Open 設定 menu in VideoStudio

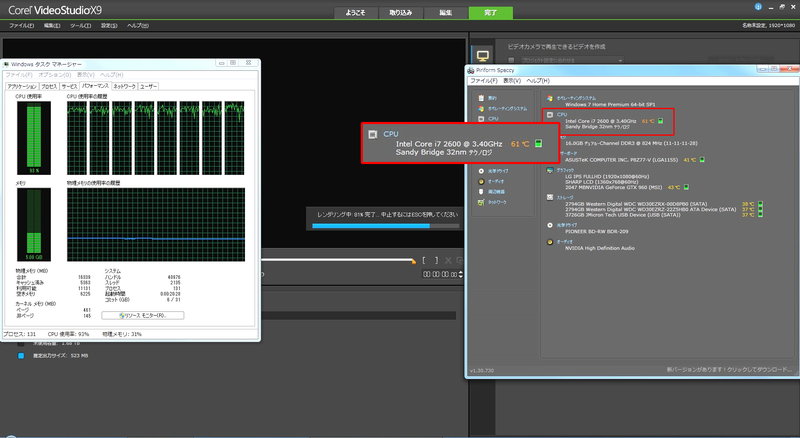coord(109,26)
